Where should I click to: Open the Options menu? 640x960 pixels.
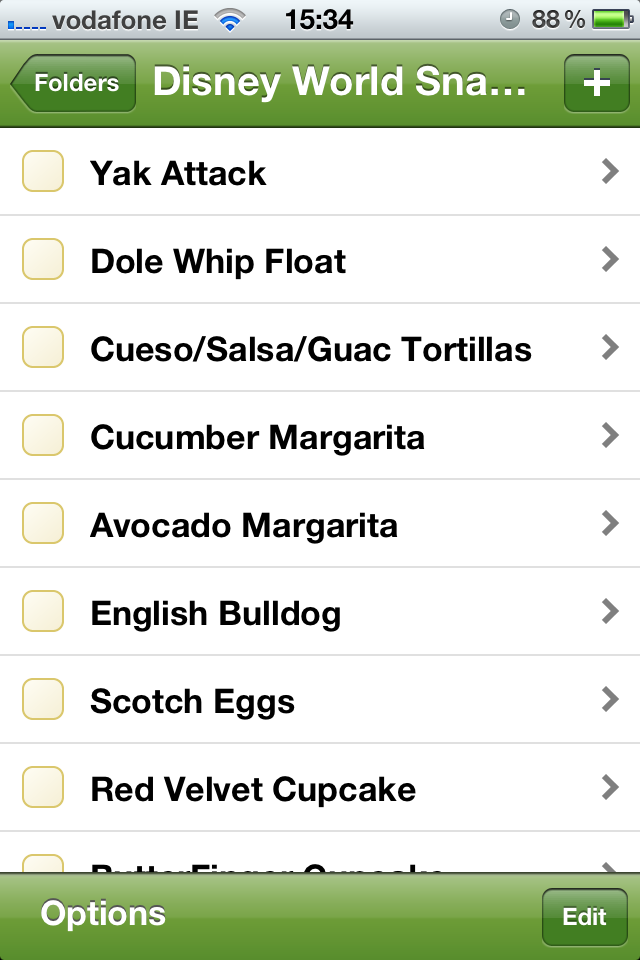103,913
